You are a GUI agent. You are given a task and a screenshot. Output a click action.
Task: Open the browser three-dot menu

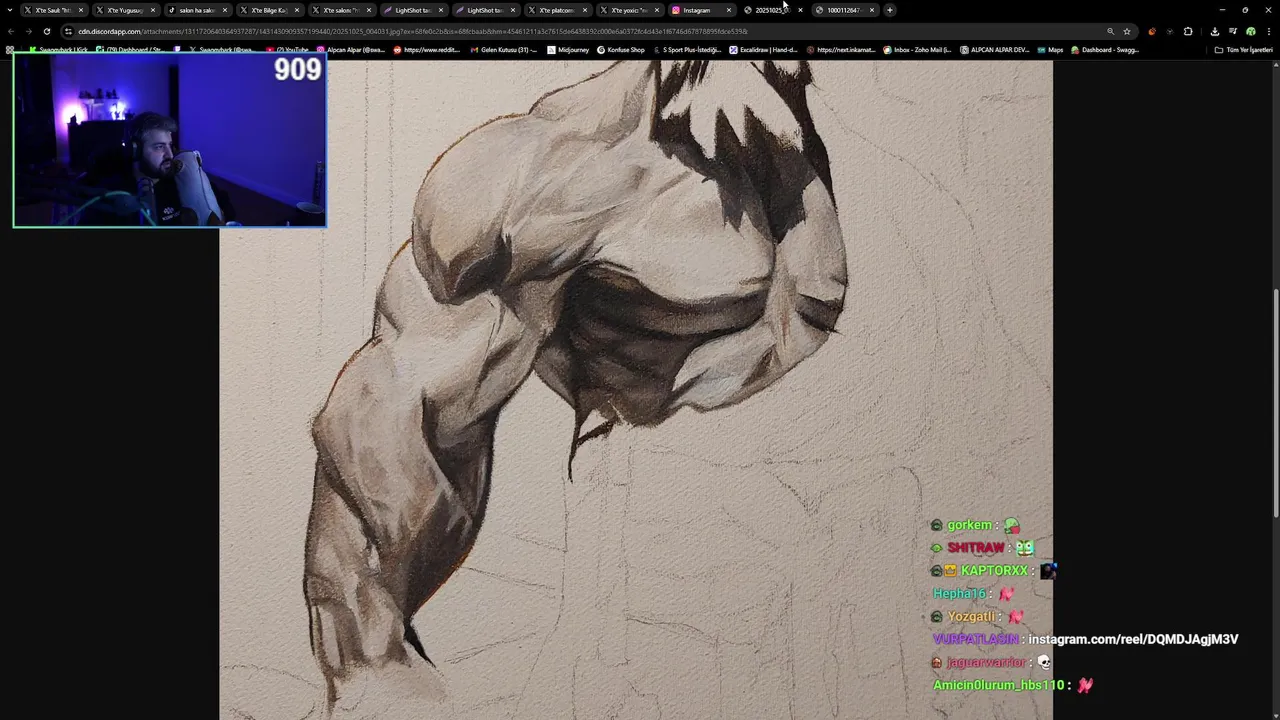click(1268, 31)
